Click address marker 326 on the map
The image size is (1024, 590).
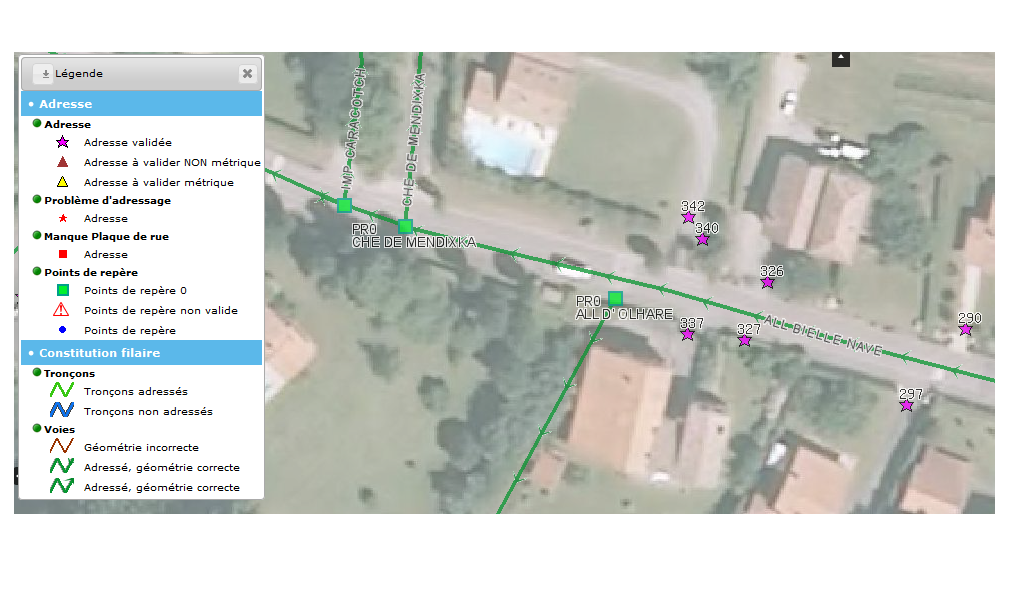click(x=767, y=283)
